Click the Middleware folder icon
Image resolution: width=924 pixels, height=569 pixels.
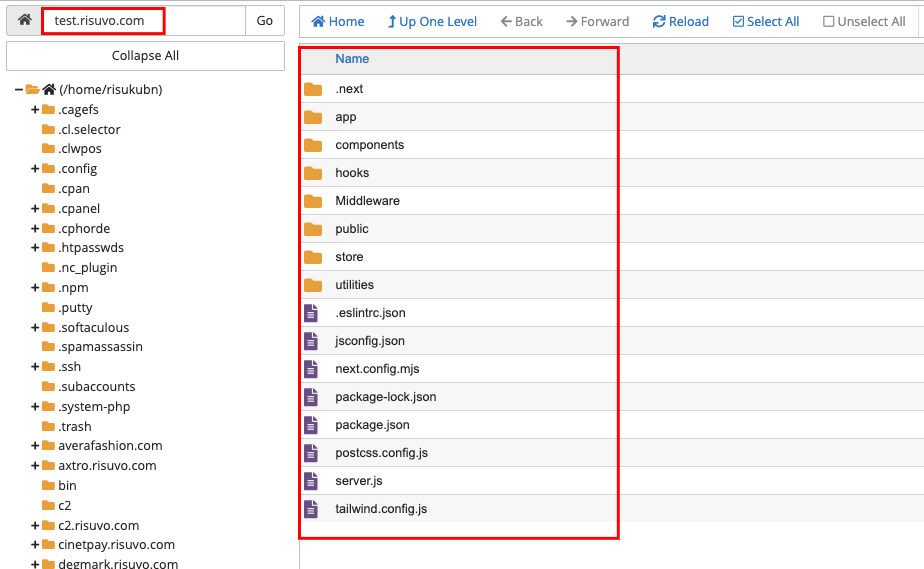313,201
